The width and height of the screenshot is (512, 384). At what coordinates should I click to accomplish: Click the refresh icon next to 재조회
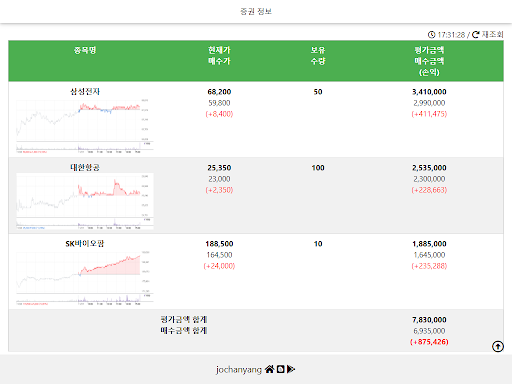[x=476, y=34]
